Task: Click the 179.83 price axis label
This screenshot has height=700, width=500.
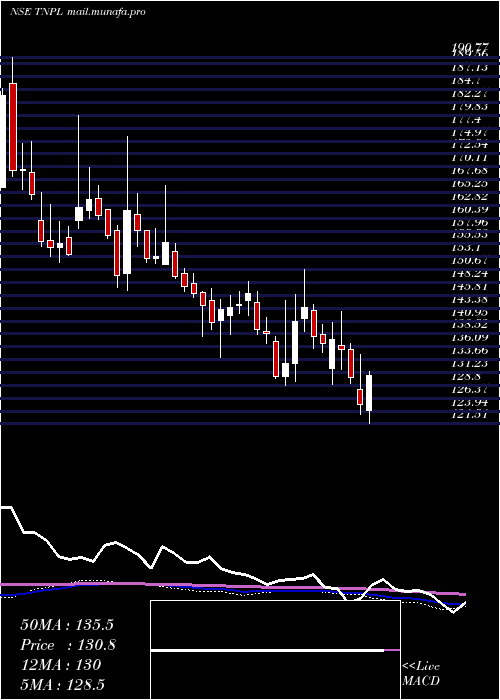Action: pos(469,107)
